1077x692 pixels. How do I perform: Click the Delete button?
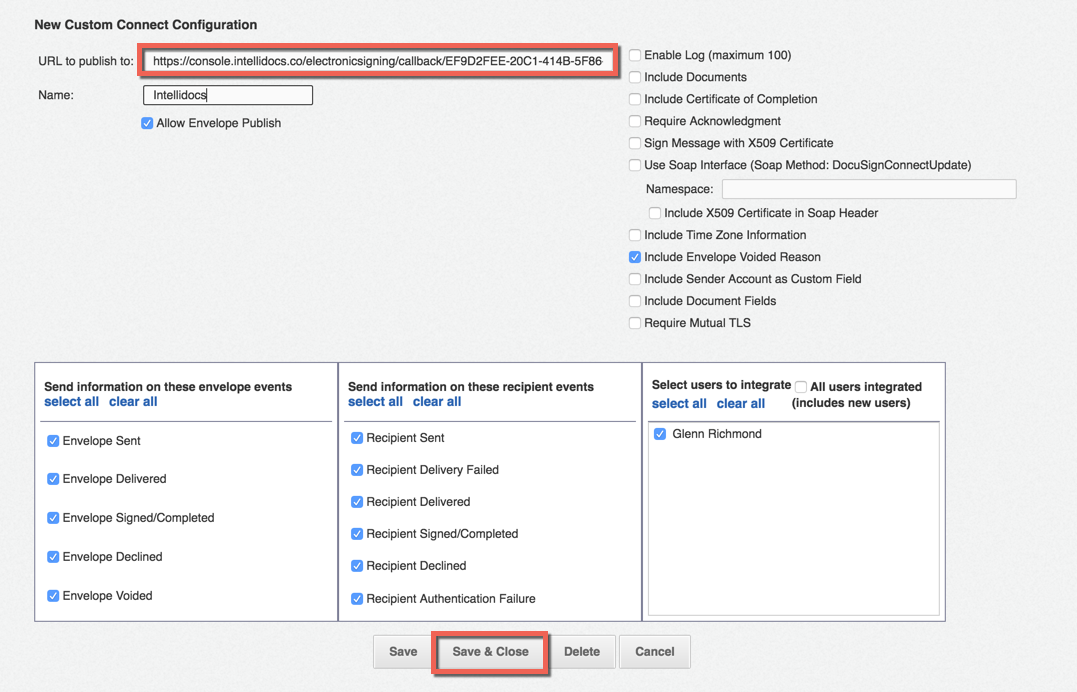coord(582,652)
